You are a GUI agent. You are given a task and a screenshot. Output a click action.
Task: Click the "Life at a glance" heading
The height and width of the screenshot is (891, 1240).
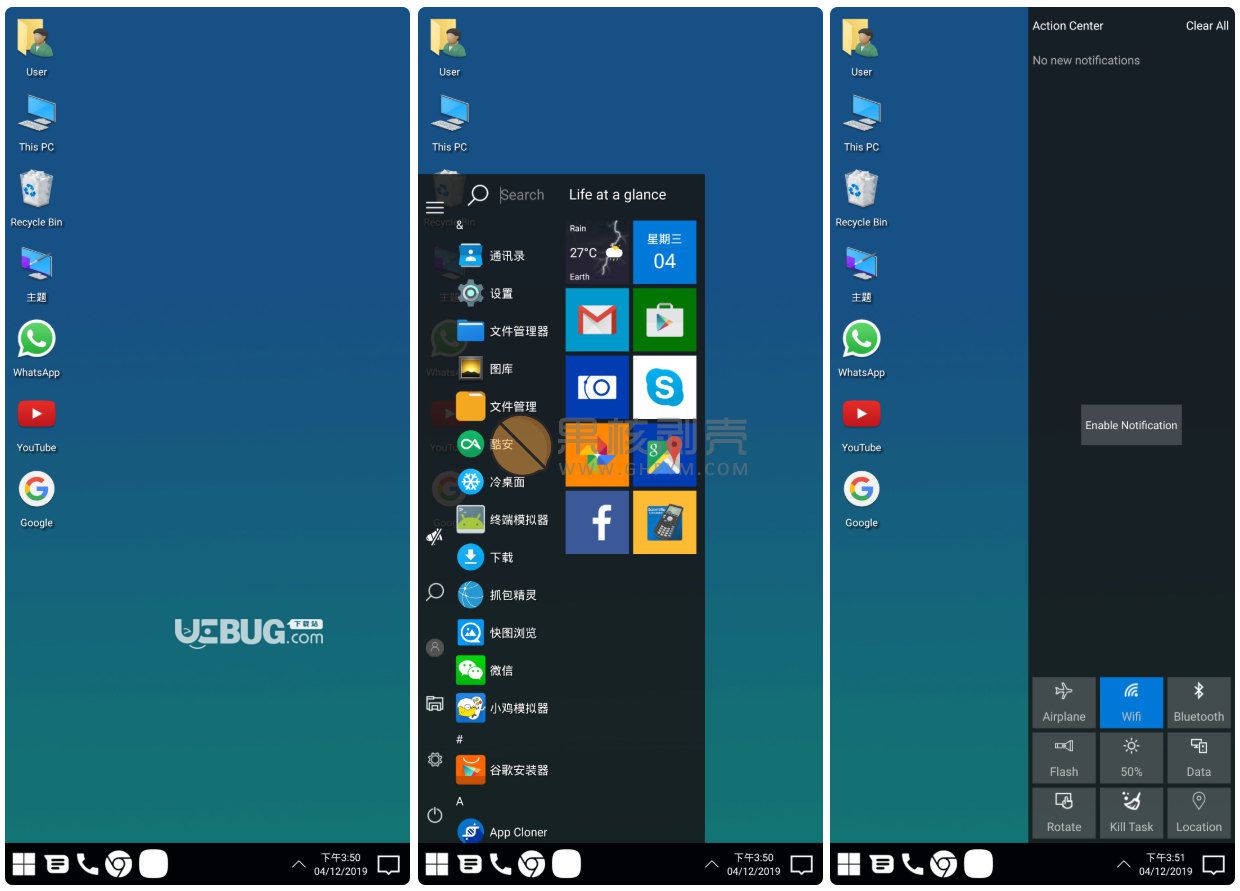617,195
